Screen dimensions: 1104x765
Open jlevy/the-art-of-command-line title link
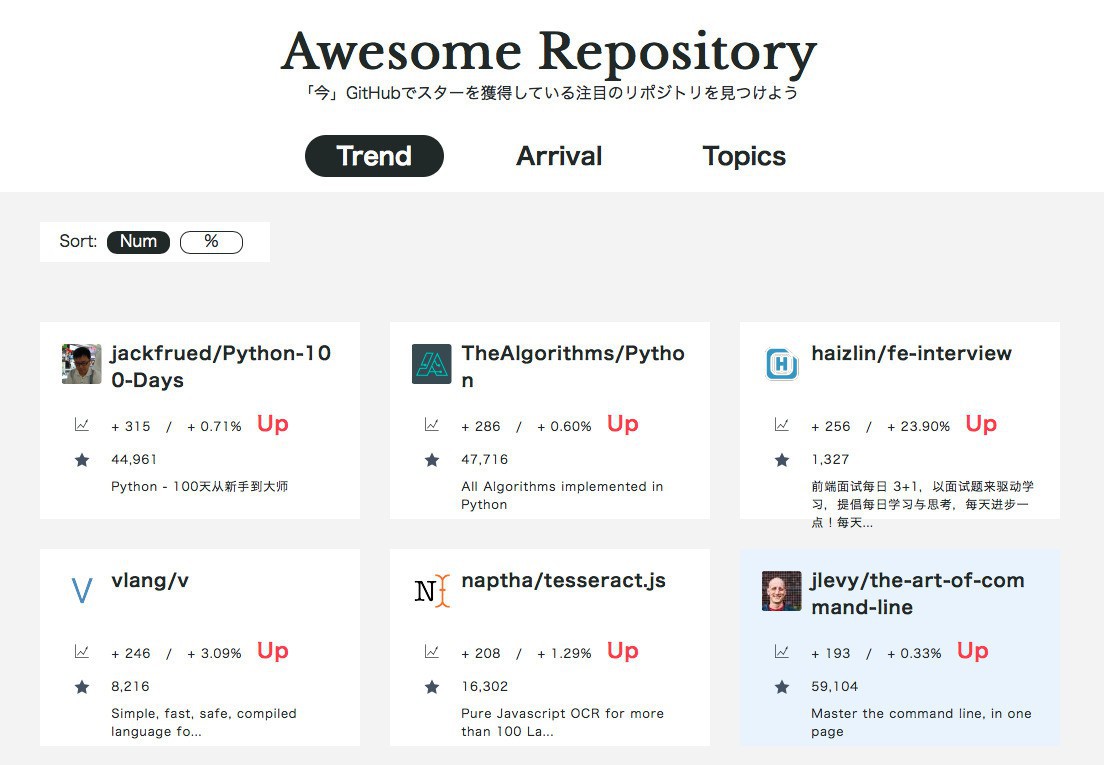917,593
